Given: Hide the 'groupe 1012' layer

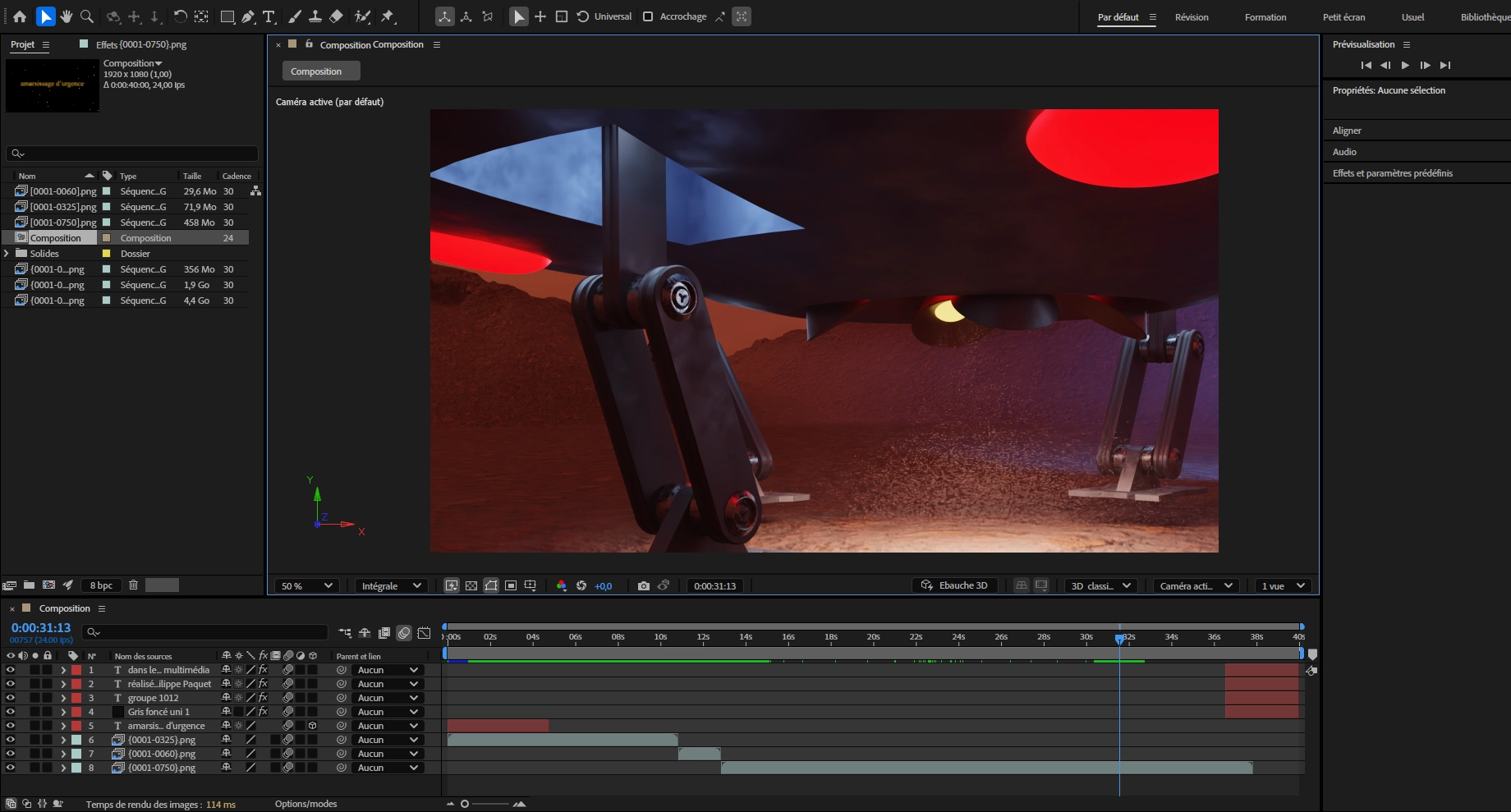Looking at the screenshot, I should pyautogui.click(x=11, y=698).
